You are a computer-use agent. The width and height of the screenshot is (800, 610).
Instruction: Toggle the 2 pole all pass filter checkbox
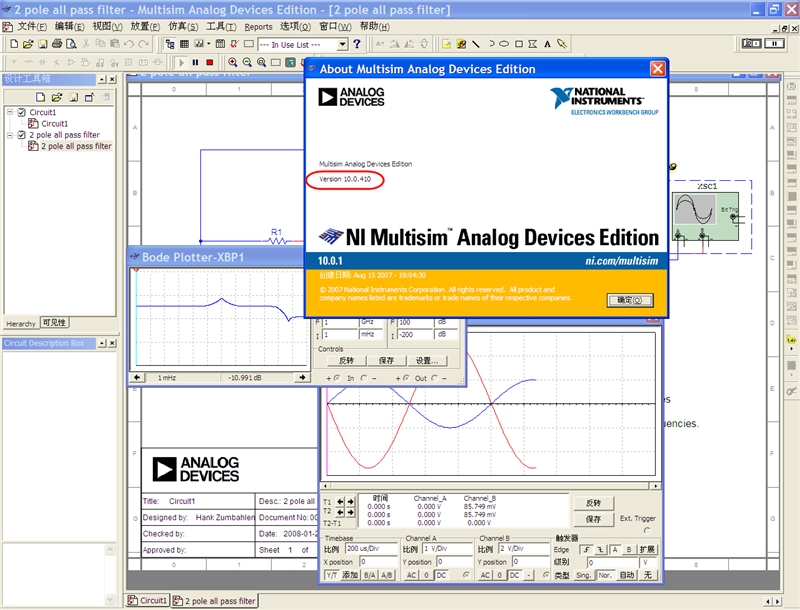coord(21,135)
